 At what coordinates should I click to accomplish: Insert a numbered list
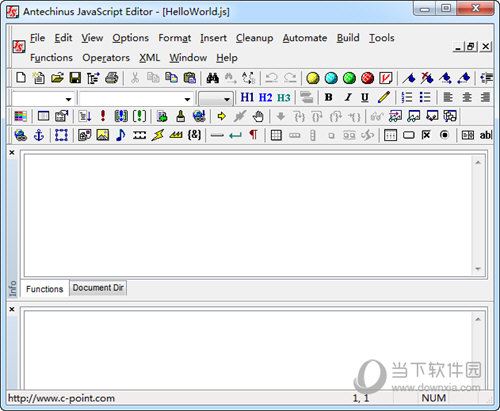pyautogui.click(x=407, y=97)
